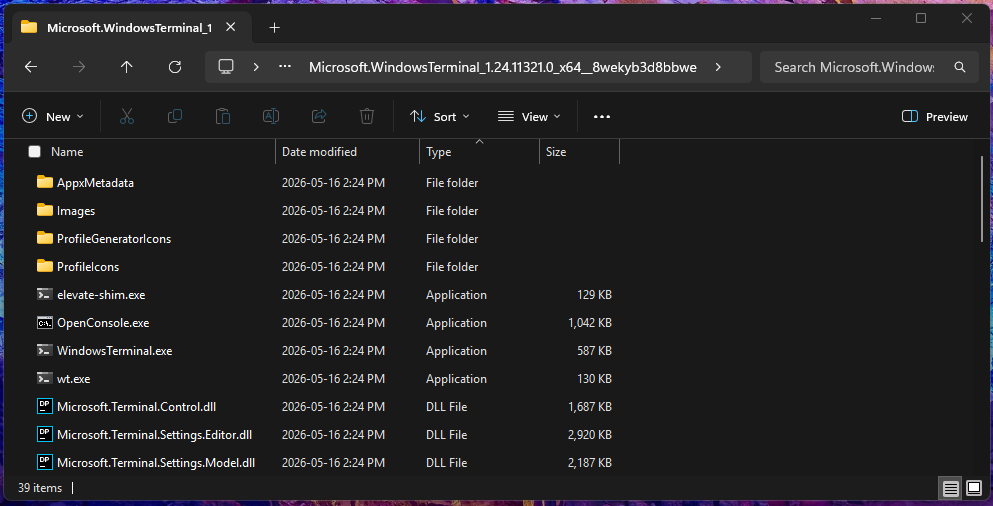This screenshot has width=993, height=506.
Task: Click the Cut scissors icon
Action: 127,117
